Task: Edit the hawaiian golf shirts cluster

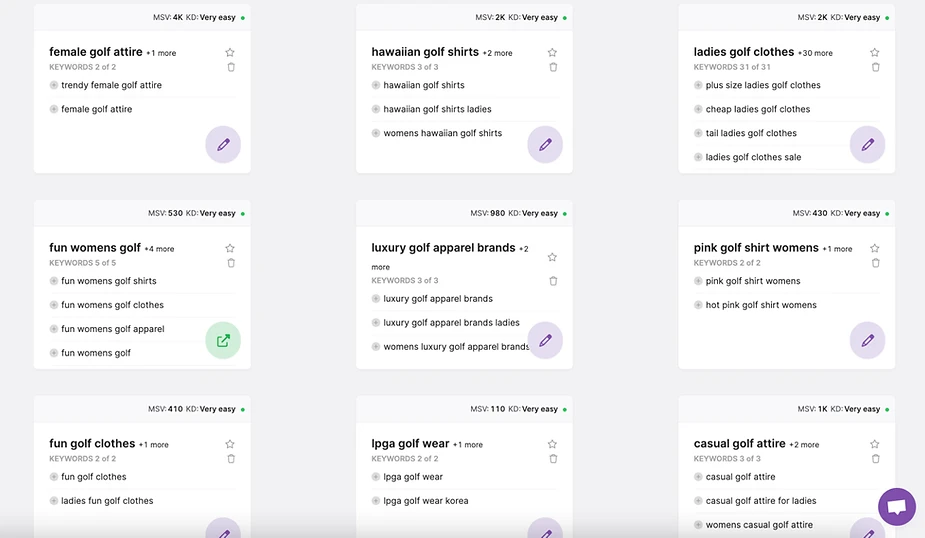Action: (545, 144)
